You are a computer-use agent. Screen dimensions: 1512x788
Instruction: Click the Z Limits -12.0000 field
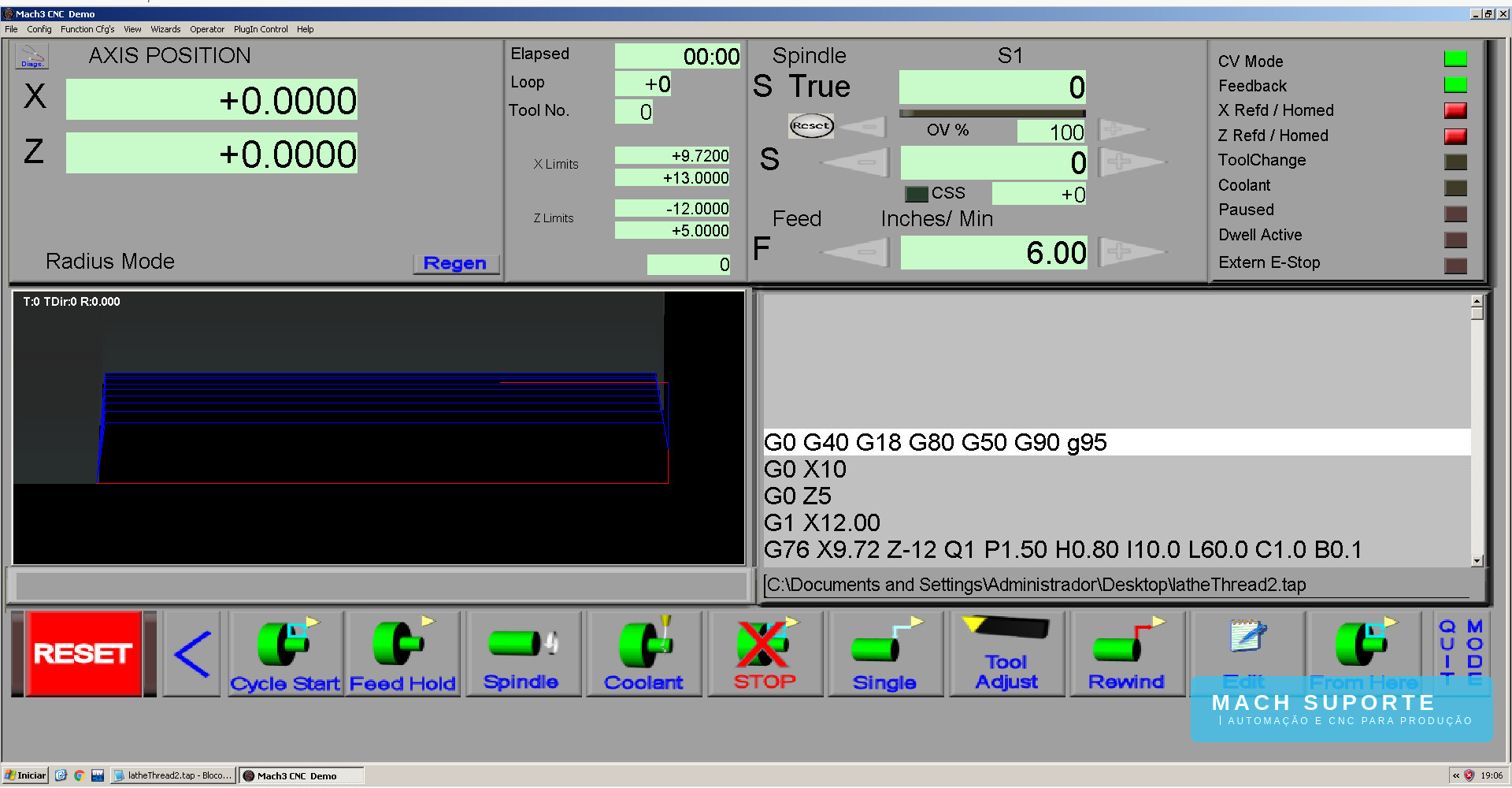672,209
